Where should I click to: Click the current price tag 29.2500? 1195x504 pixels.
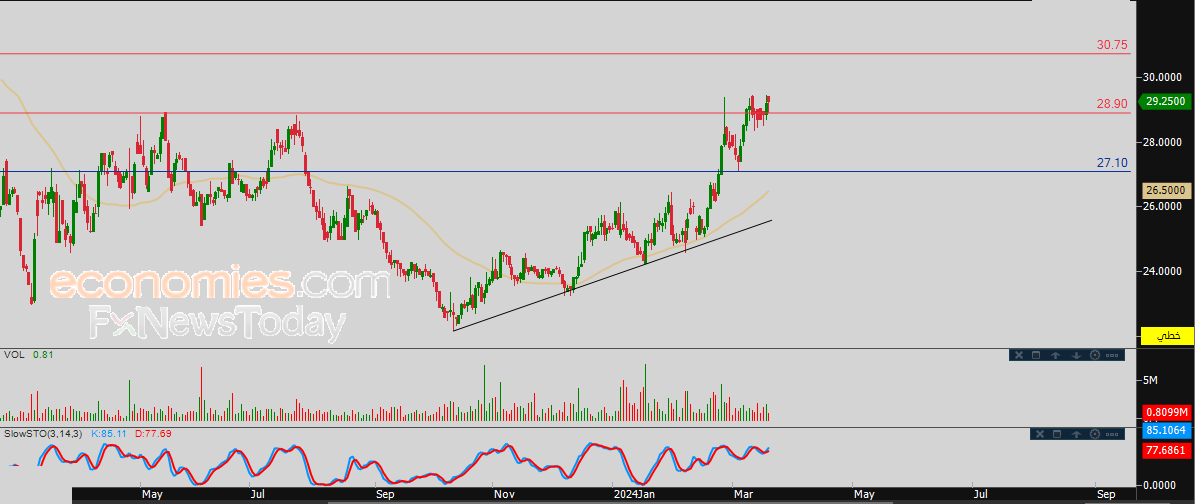click(1164, 101)
